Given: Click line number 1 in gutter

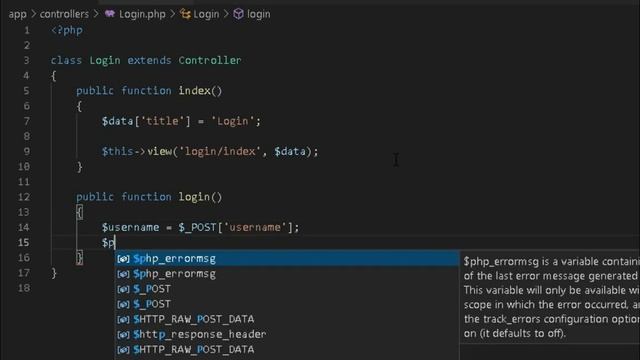Looking at the screenshot, I should (x=27, y=30).
